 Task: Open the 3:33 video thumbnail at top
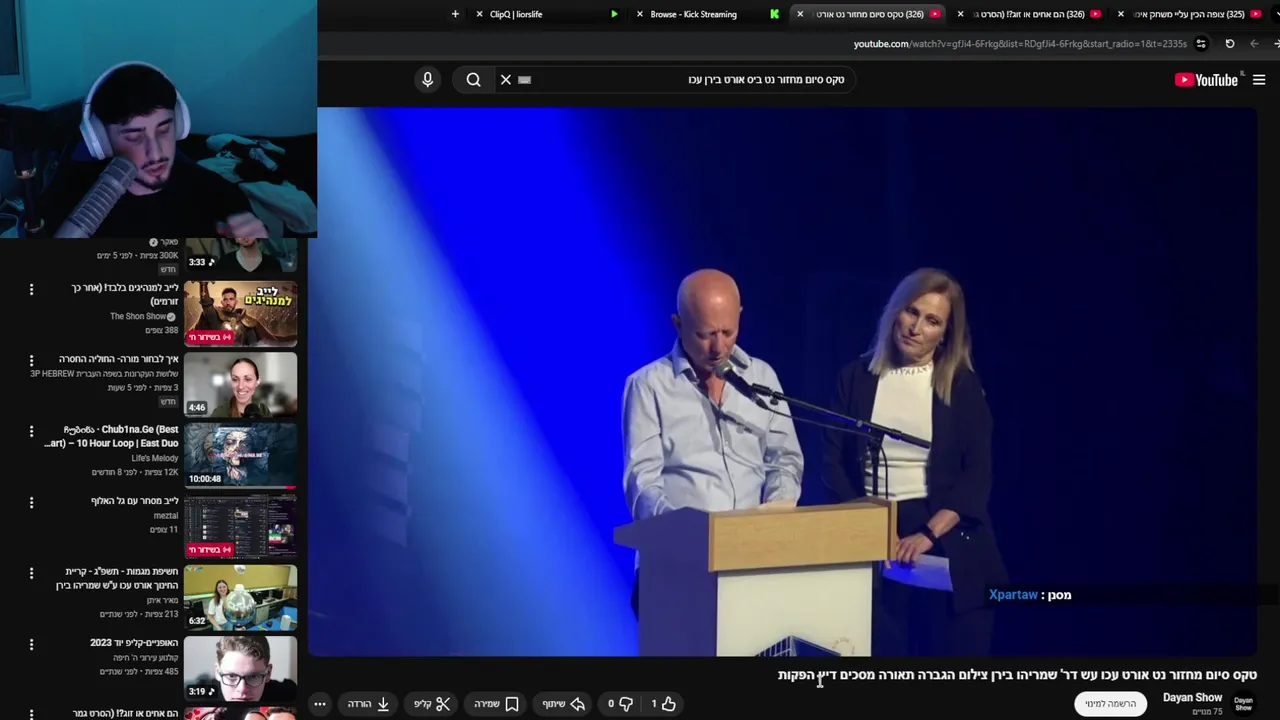coord(240,255)
